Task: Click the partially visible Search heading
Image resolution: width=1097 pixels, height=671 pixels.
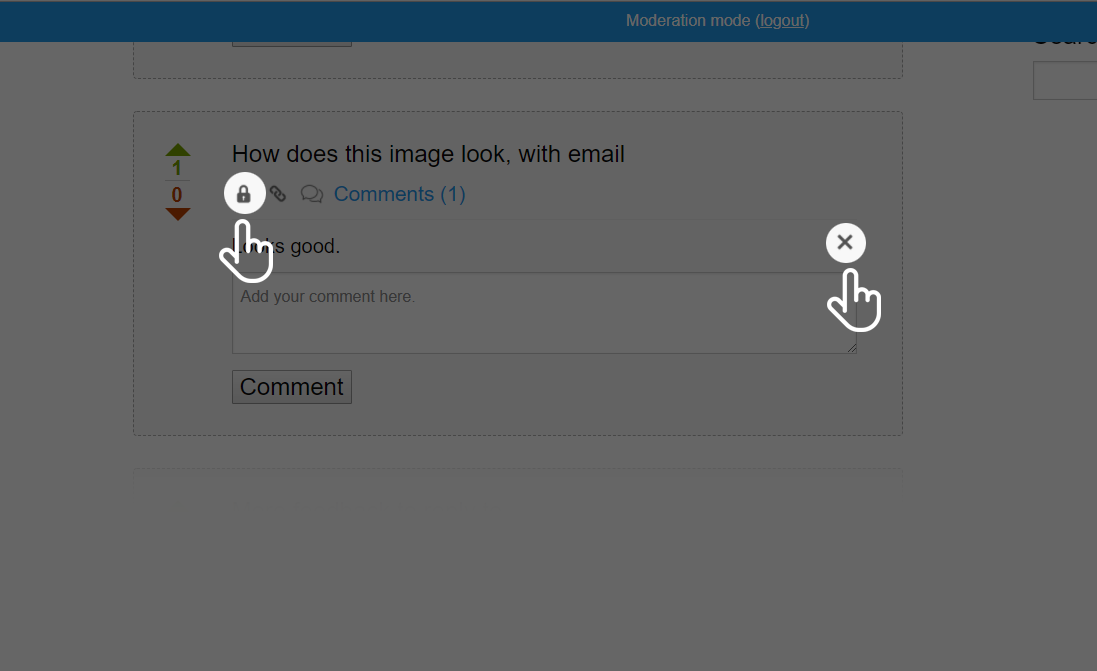Action: click(x=1065, y=40)
